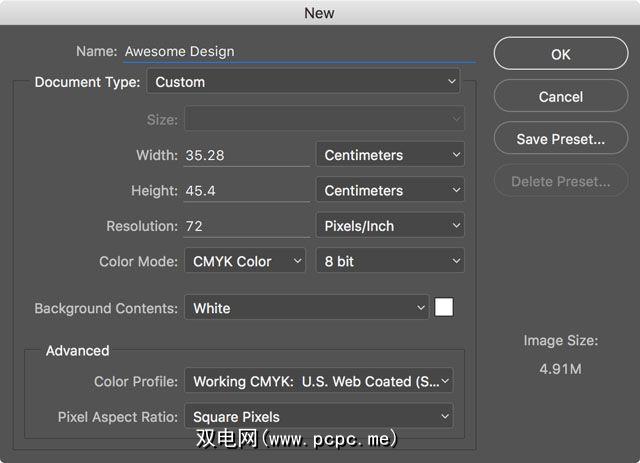Click the greyed-out Size dropdown
This screenshot has width=640, height=463.
323,120
